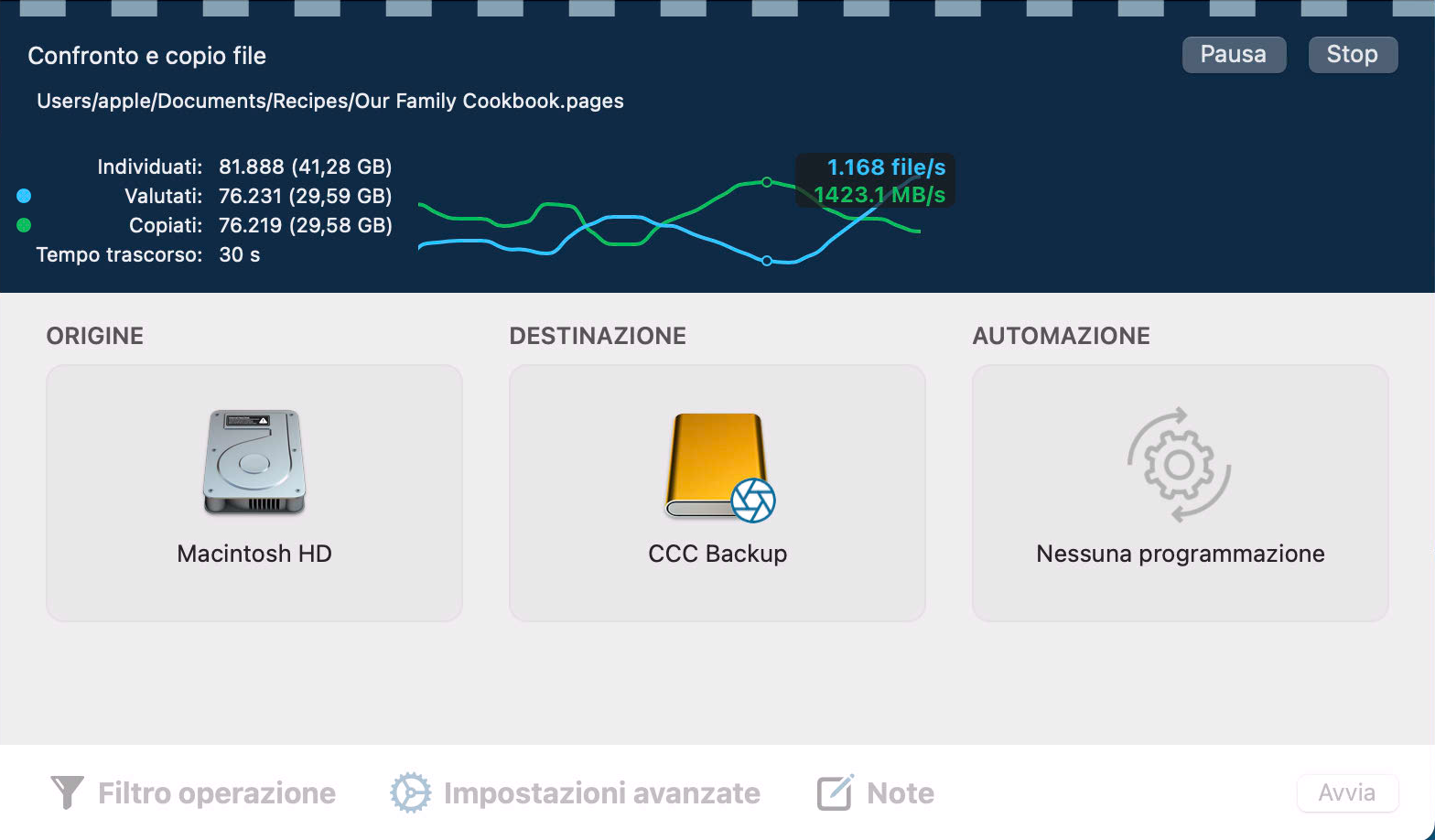The width and height of the screenshot is (1435, 840).
Task: Click the blue marker on files chart
Action: point(767,261)
